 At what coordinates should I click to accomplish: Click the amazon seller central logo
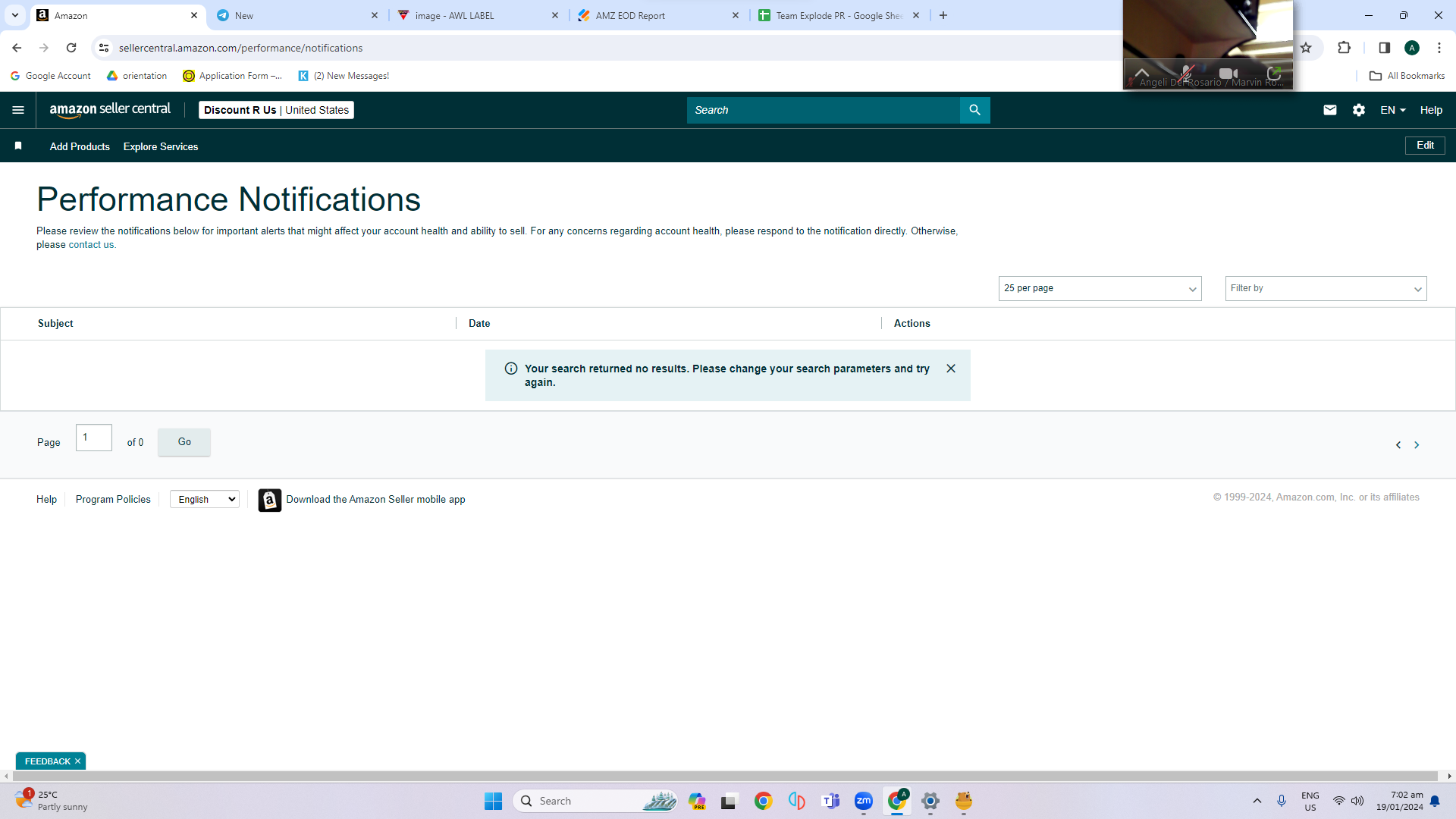coord(110,110)
